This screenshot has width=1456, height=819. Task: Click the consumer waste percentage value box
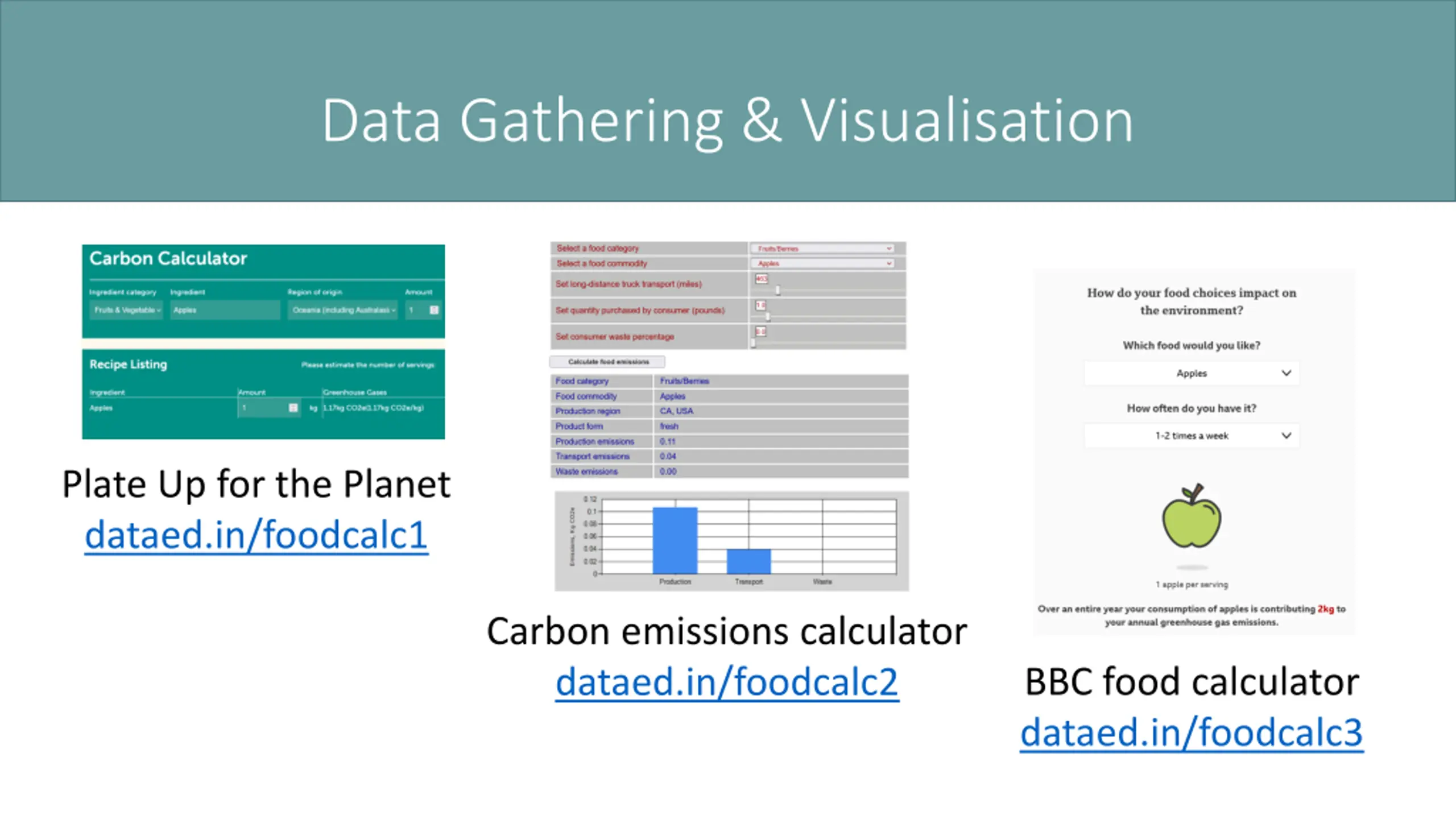click(x=760, y=332)
